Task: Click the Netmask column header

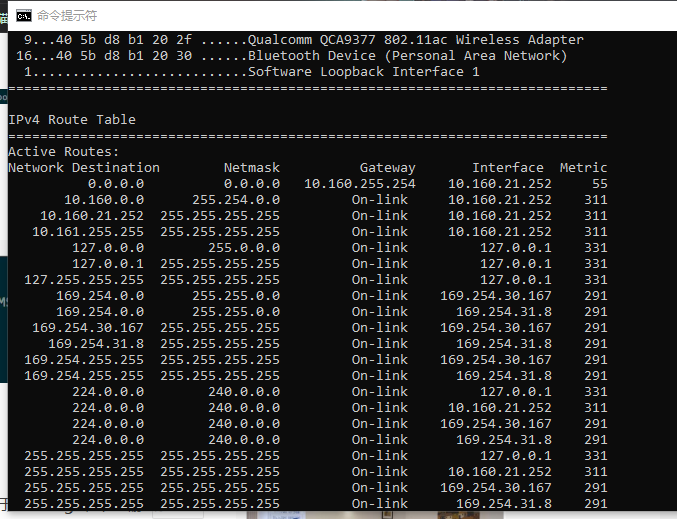Action: tap(252, 168)
